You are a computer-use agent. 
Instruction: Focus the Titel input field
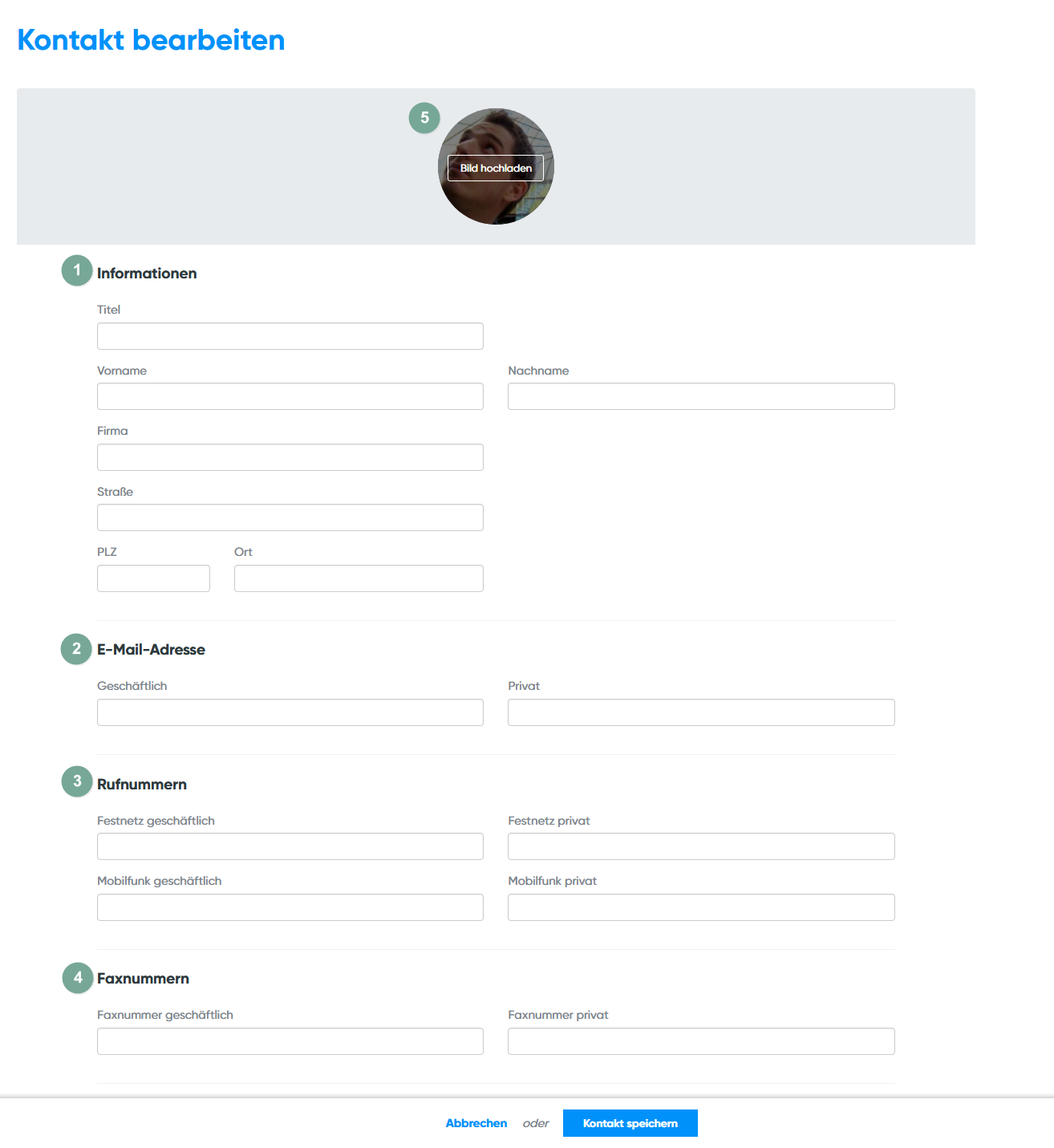pyautogui.click(x=290, y=336)
